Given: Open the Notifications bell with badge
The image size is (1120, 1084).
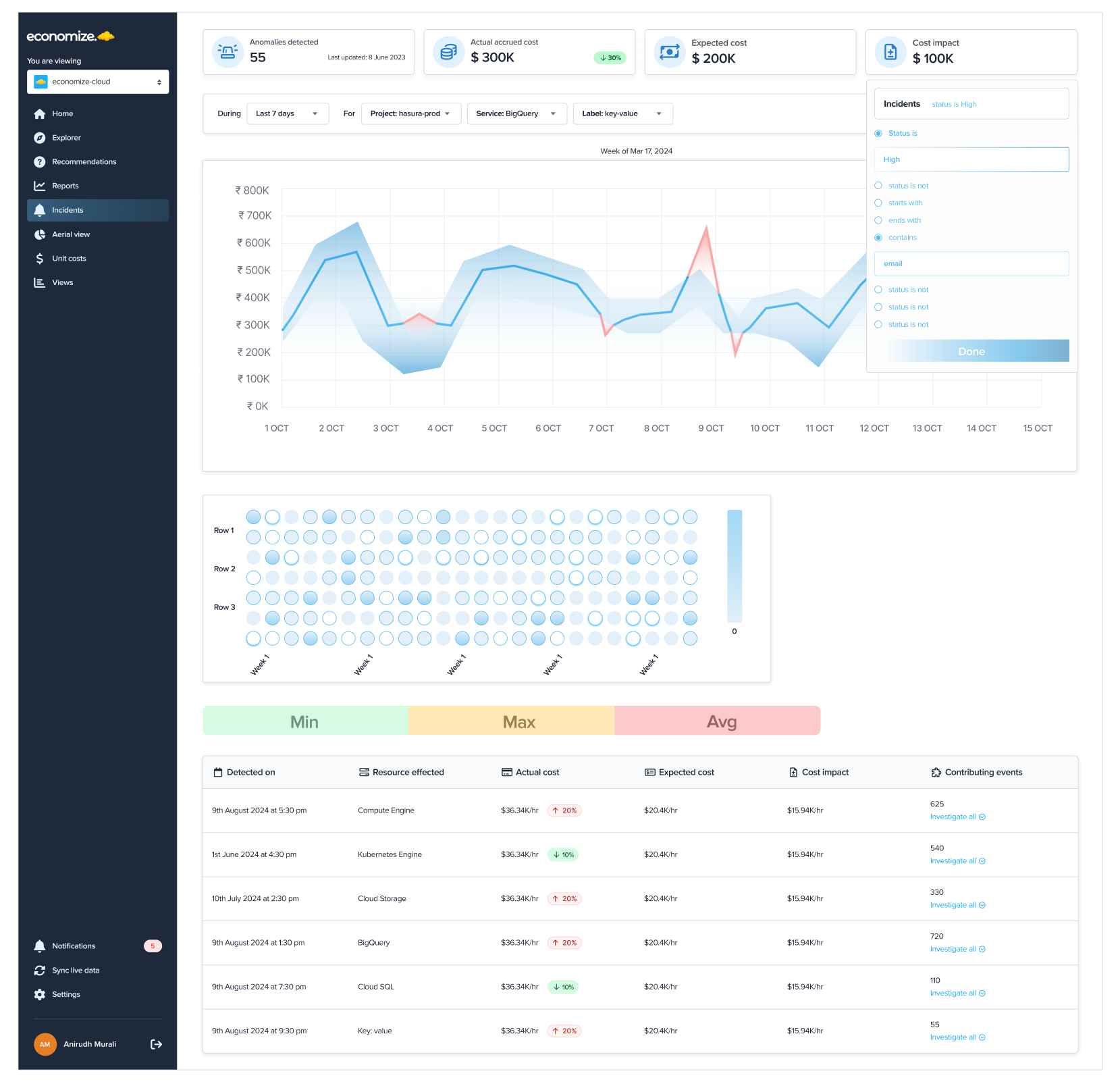Looking at the screenshot, I should click(38, 946).
